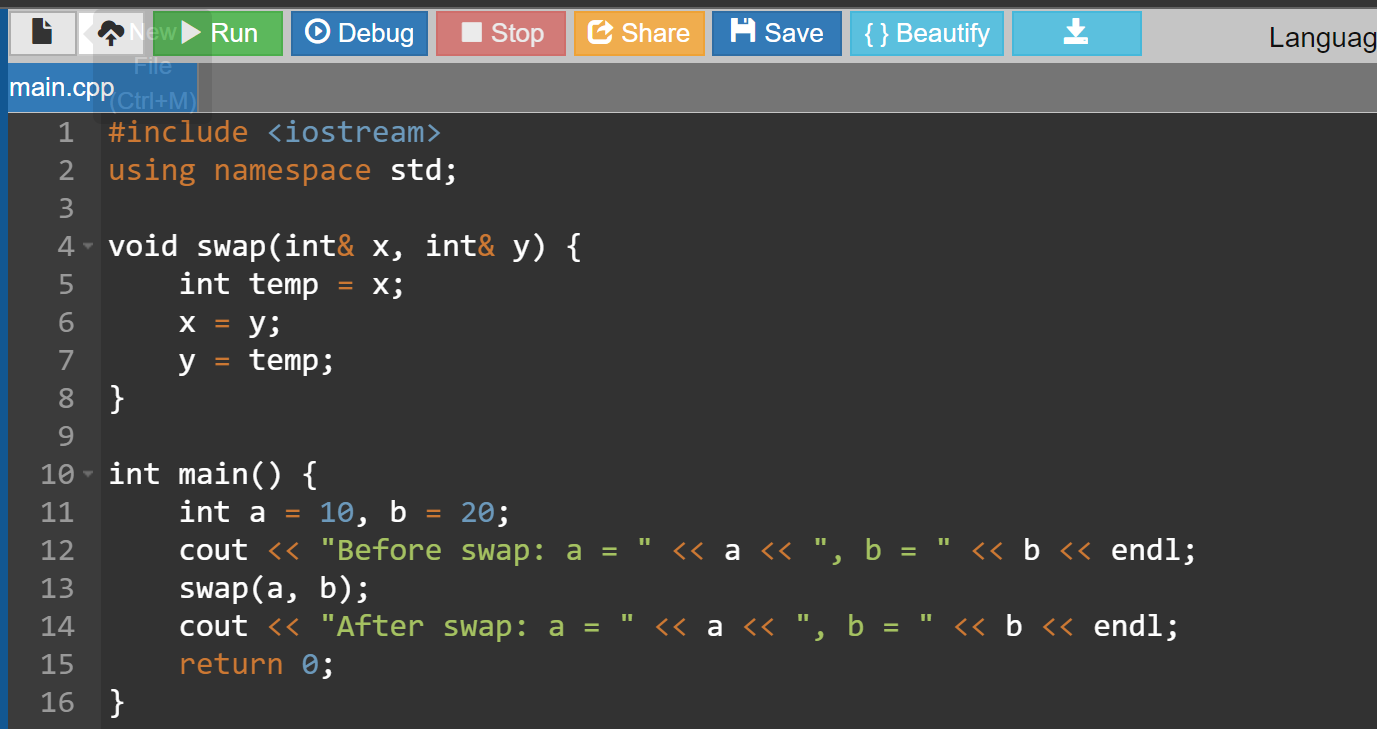Click 'y = temp;' statement

(x=257, y=360)
